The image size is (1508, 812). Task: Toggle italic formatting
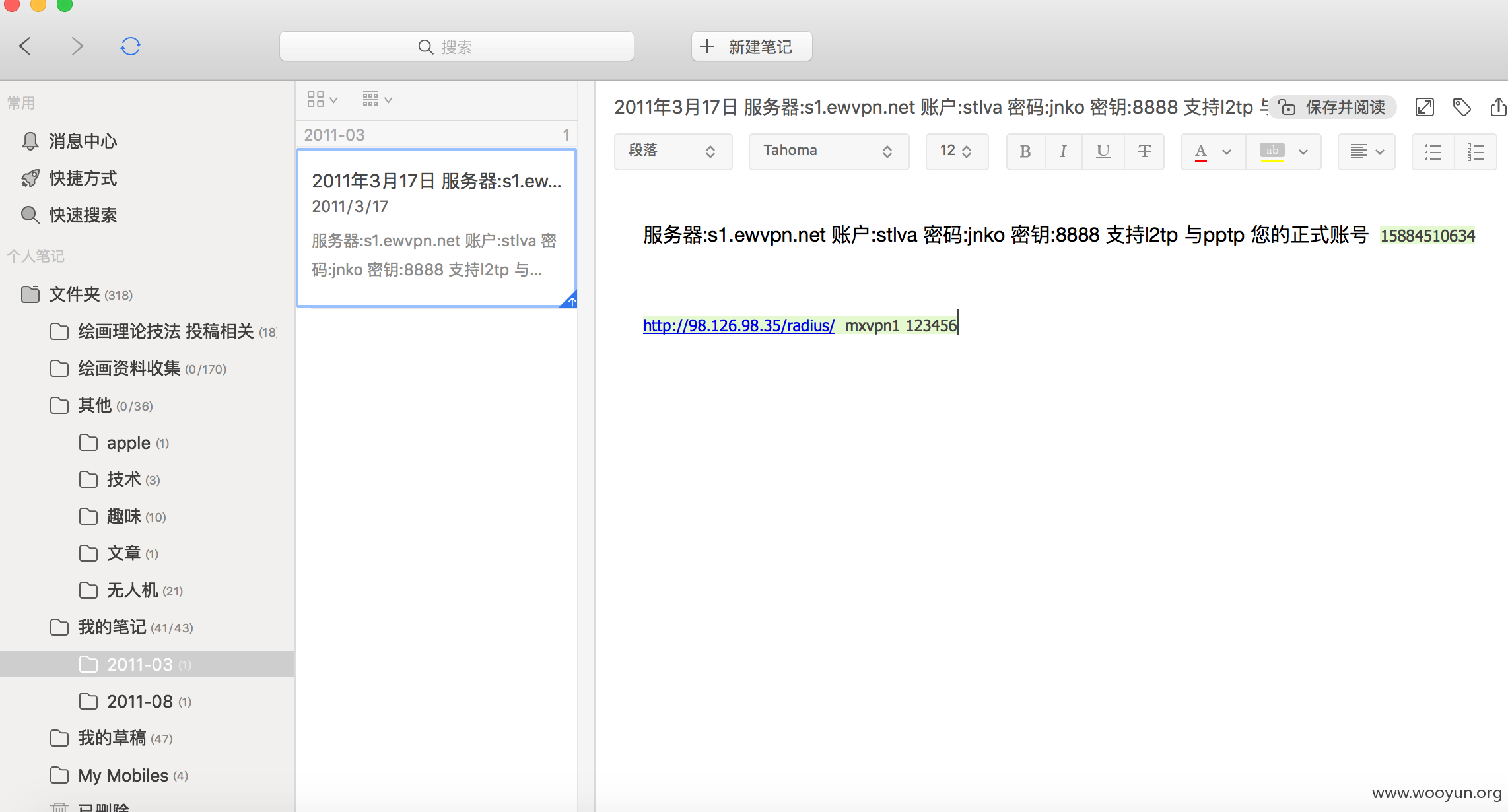click(x=1063, y=152)
